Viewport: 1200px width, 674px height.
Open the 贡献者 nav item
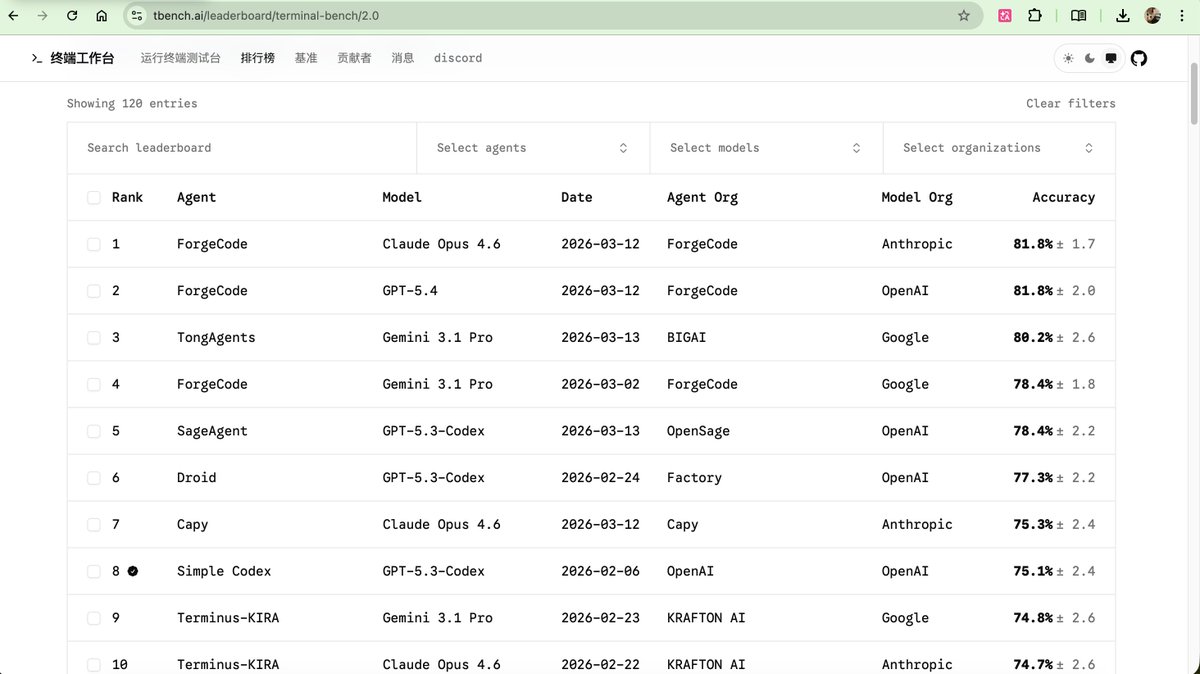click(x=354, y=59)
